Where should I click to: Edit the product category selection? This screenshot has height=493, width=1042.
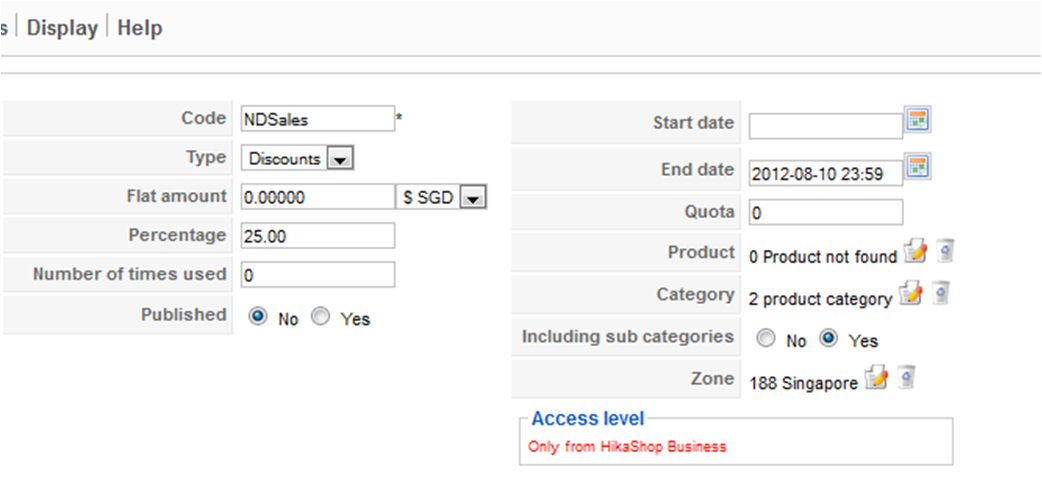[909, 294]
